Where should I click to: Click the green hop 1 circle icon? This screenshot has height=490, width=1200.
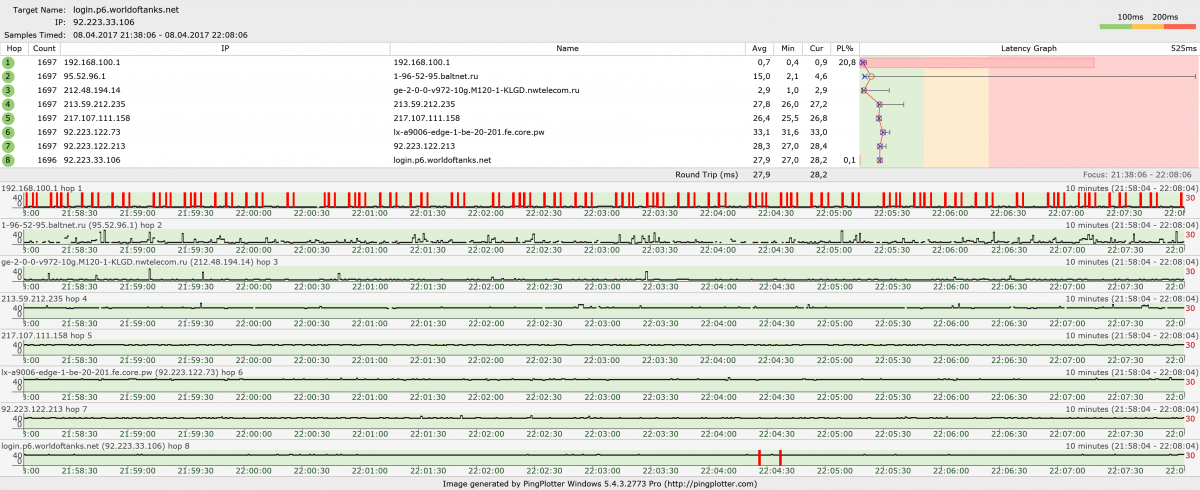pos(8,62)
